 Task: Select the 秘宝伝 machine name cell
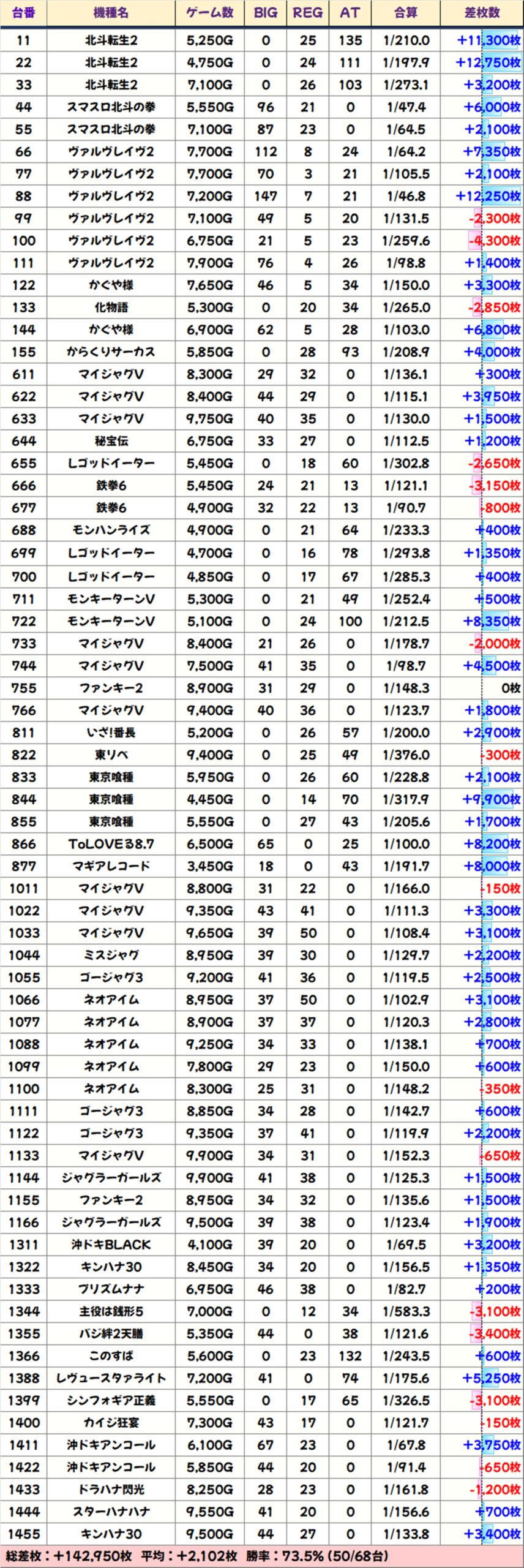click(111, 441)
